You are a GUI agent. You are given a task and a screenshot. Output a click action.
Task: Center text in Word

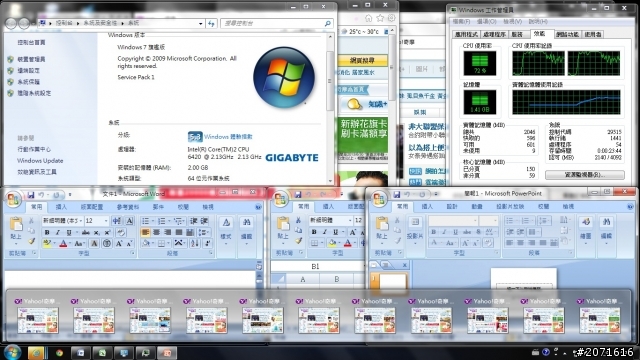[x=156, y=232]
